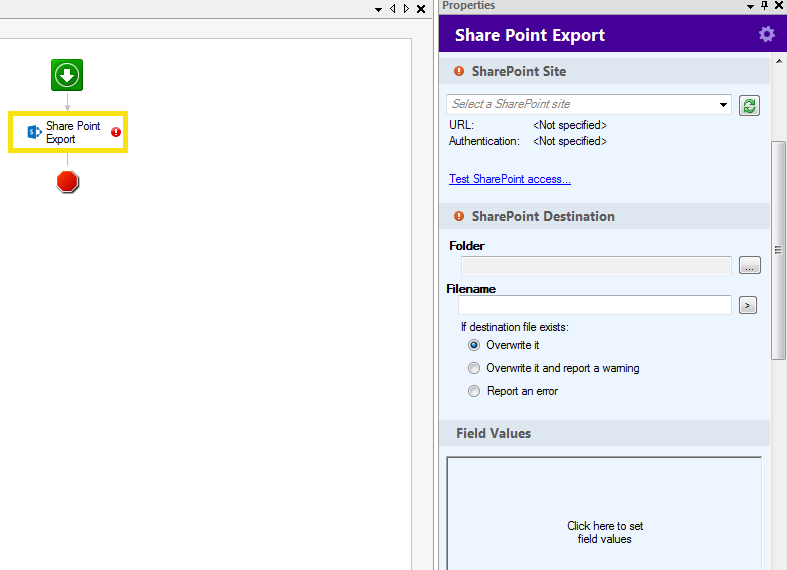Click the red stop end node
Image resolution: width=787 pixels, height=570 pixels.
(67, 182)
